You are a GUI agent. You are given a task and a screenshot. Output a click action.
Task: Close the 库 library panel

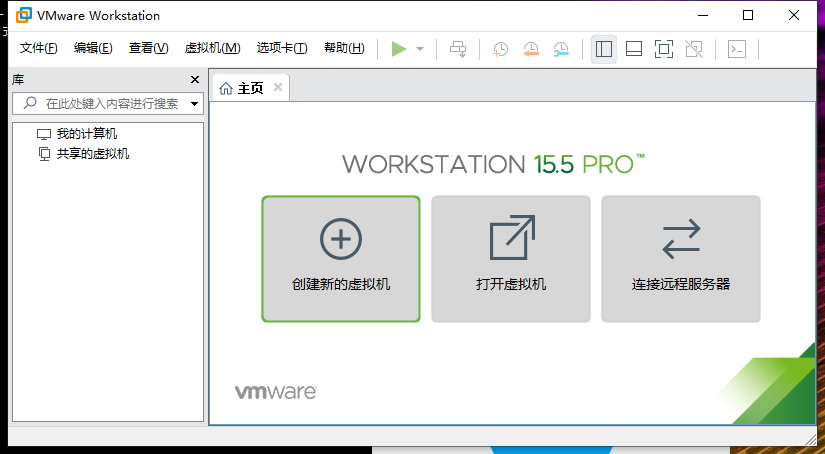195,79
